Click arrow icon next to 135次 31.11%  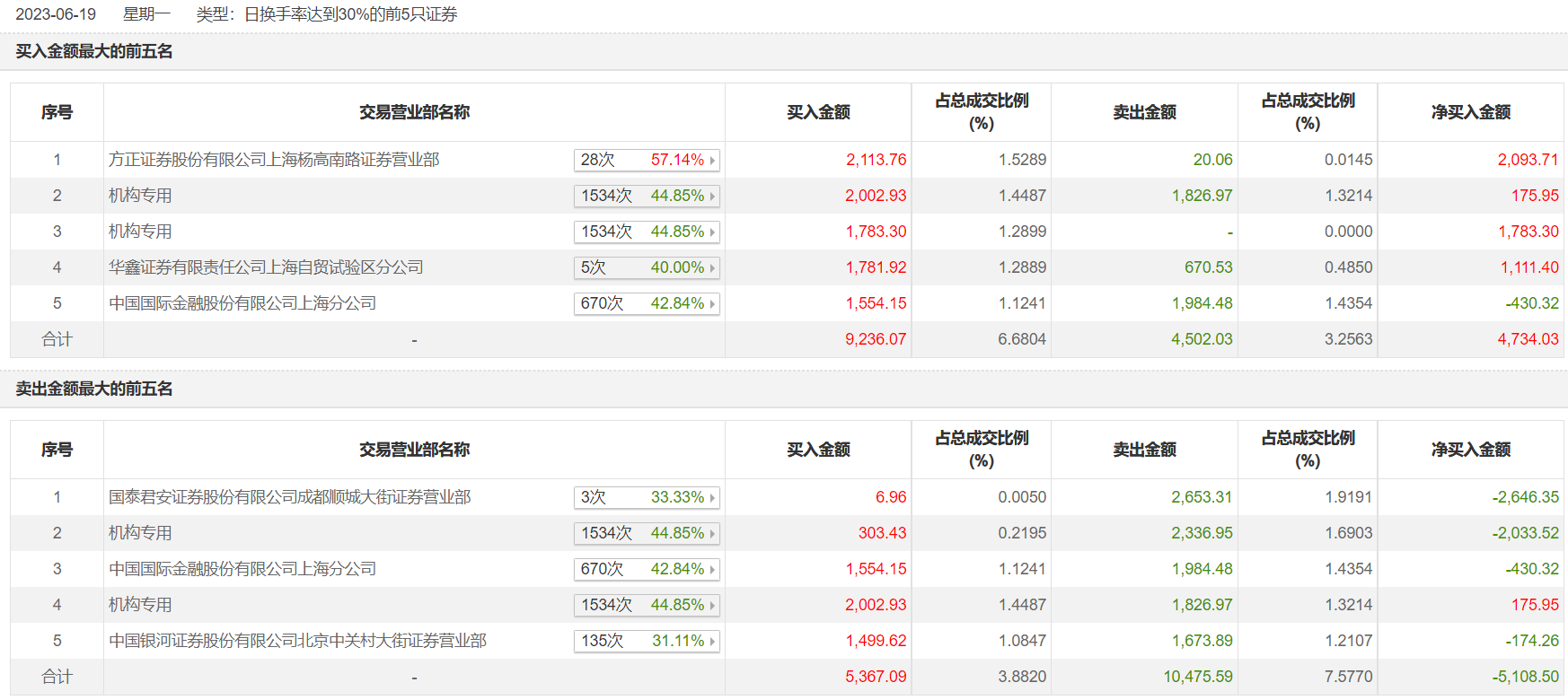(x=712, y=642)
